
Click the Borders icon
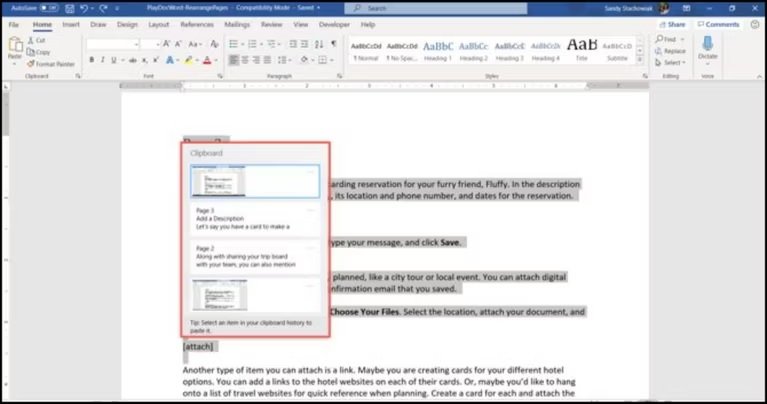point(322,60)
